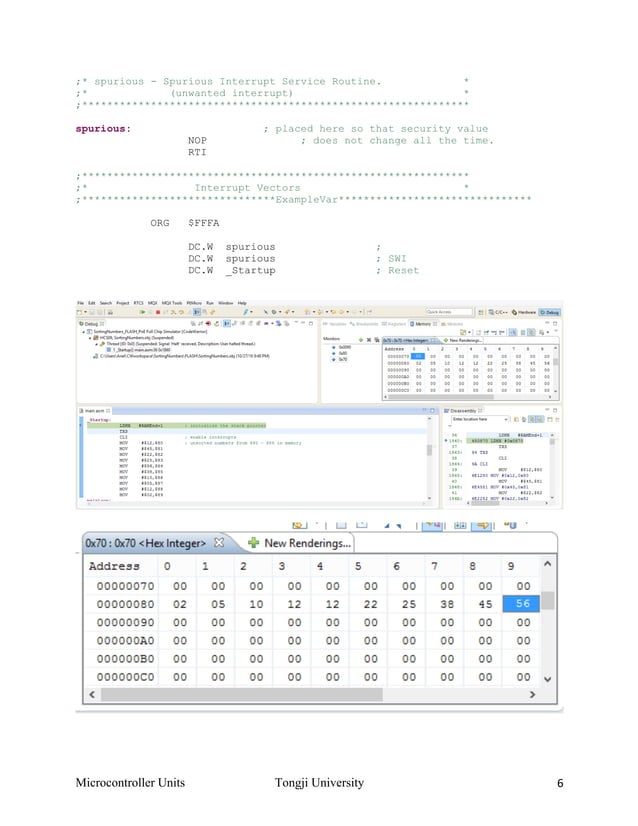Toggle instruction stepping mode in the main toolbar
Screen dimensions: 638x826
pyautogui.click(x=197, y=312)
